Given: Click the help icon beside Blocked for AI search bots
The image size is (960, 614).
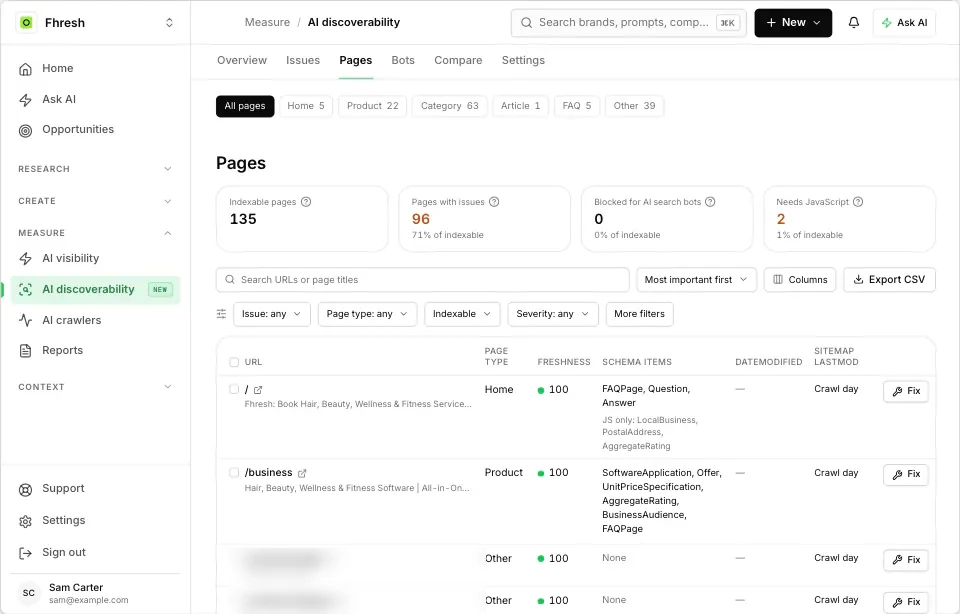Looking at the screenshot, I should click(710, 202).
